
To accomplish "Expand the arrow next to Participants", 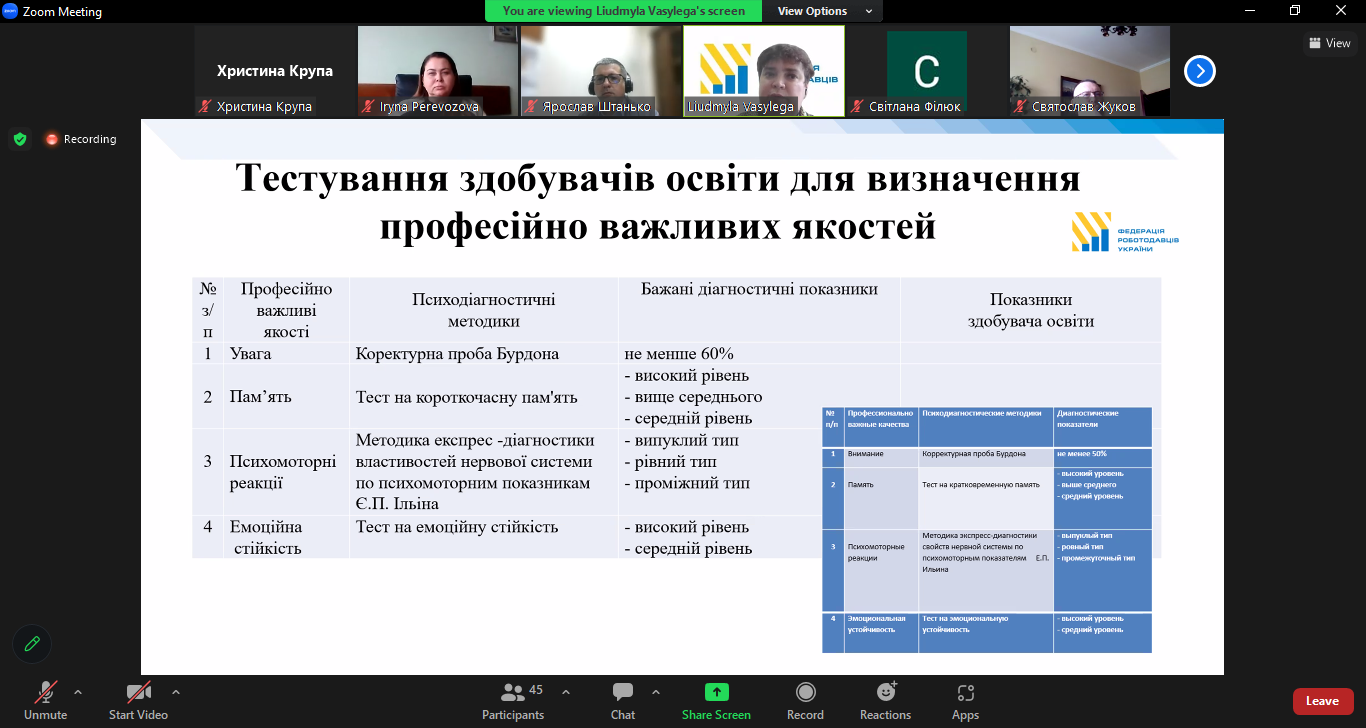I will (566, 691).
